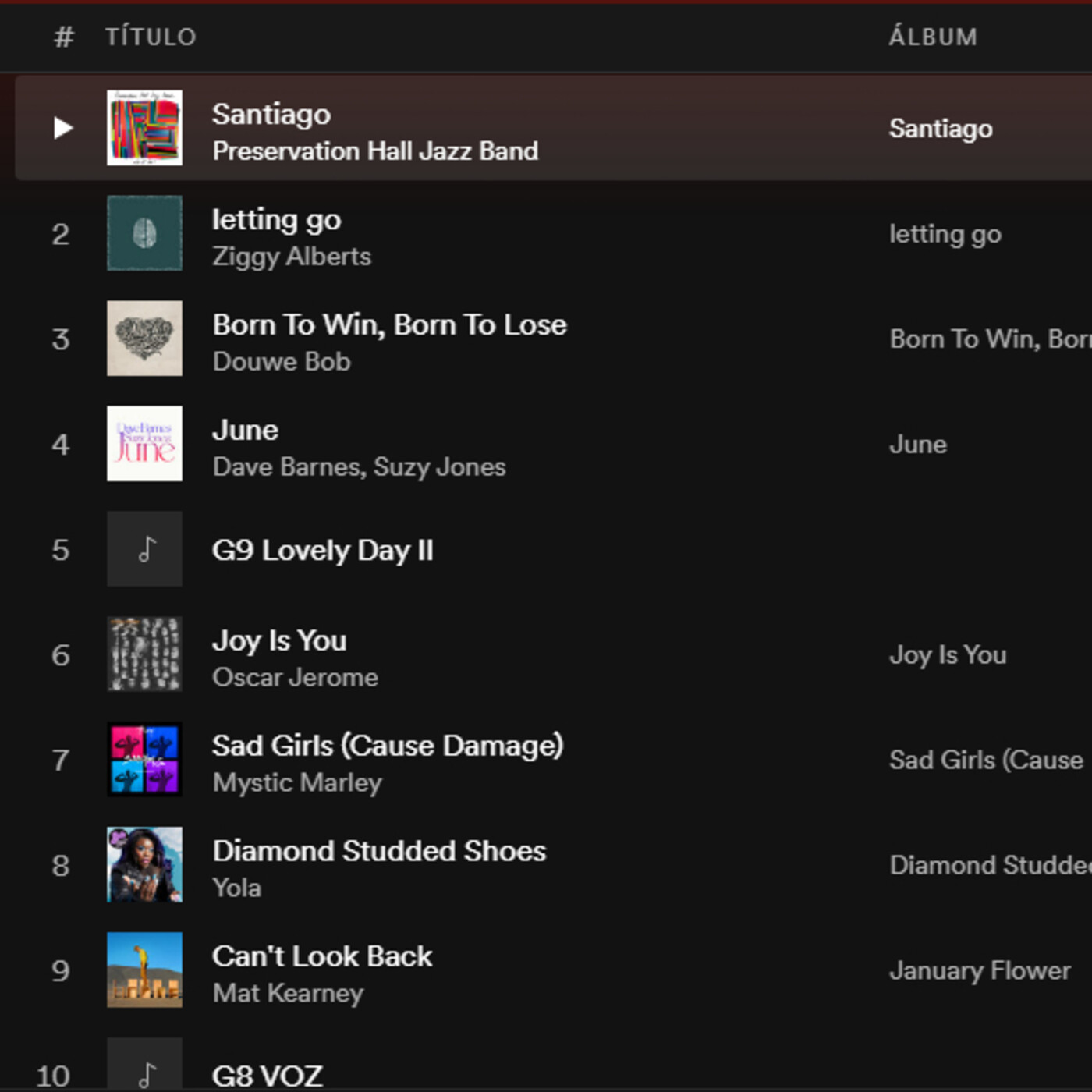Open artist Yola
This screenshot has width=1092, height=1092.
pos(236,888)
